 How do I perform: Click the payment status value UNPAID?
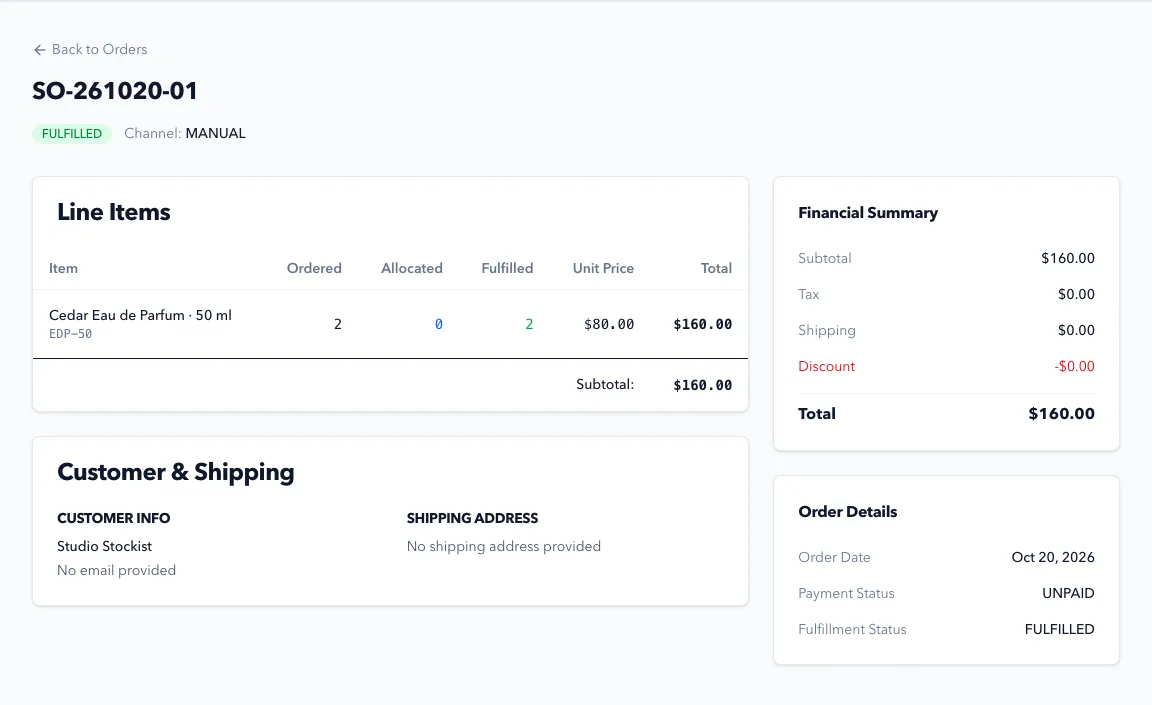click(x=1068, y=593)
